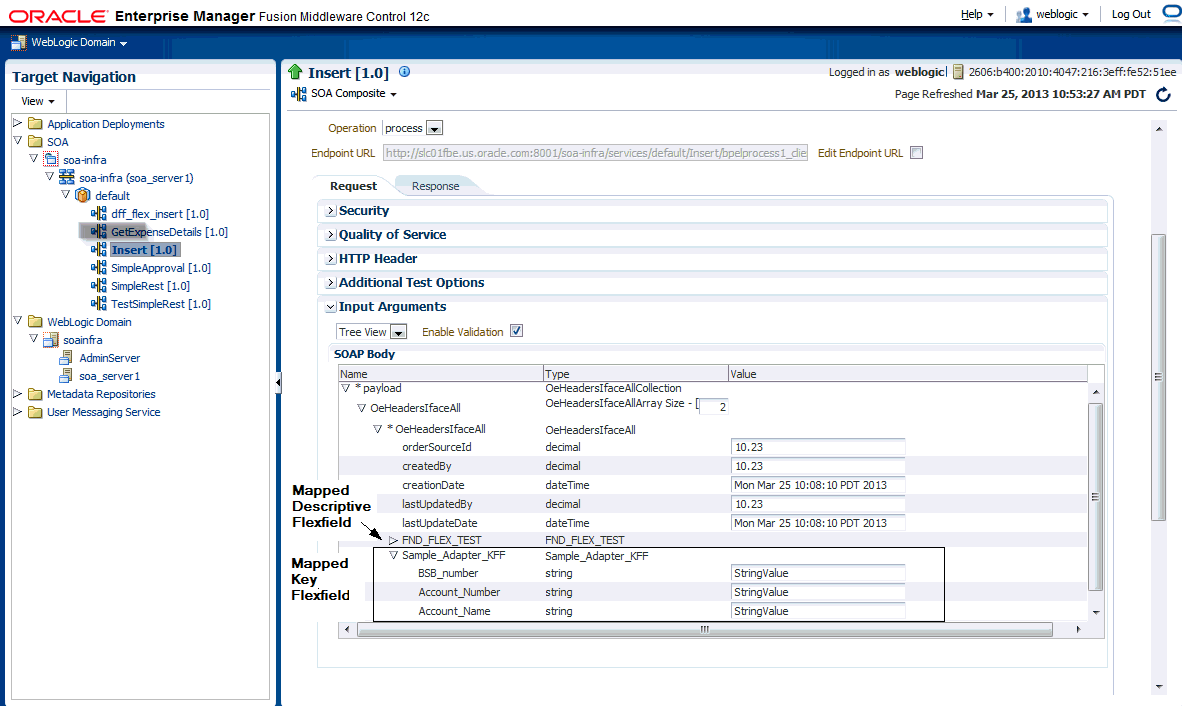Collapse the Input Arguments section

click(330, 307)
